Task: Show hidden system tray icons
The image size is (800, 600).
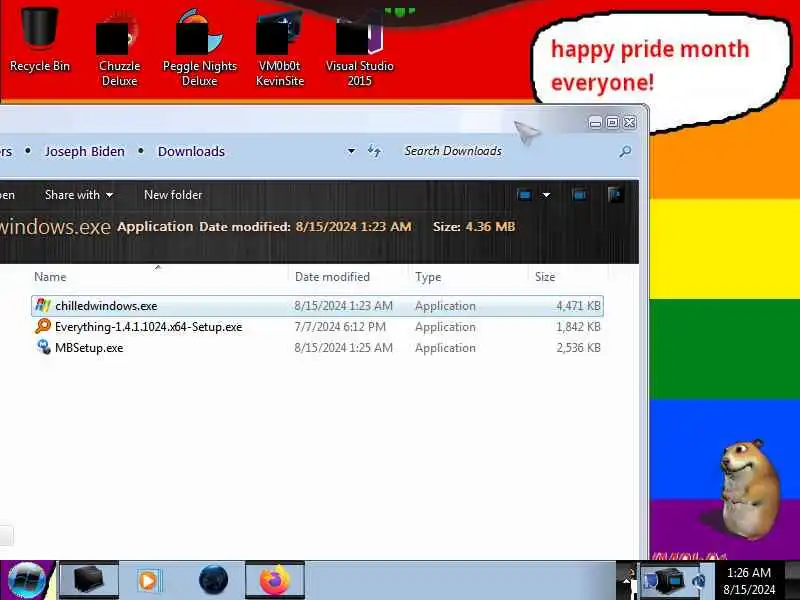Action: pos(627,581)
